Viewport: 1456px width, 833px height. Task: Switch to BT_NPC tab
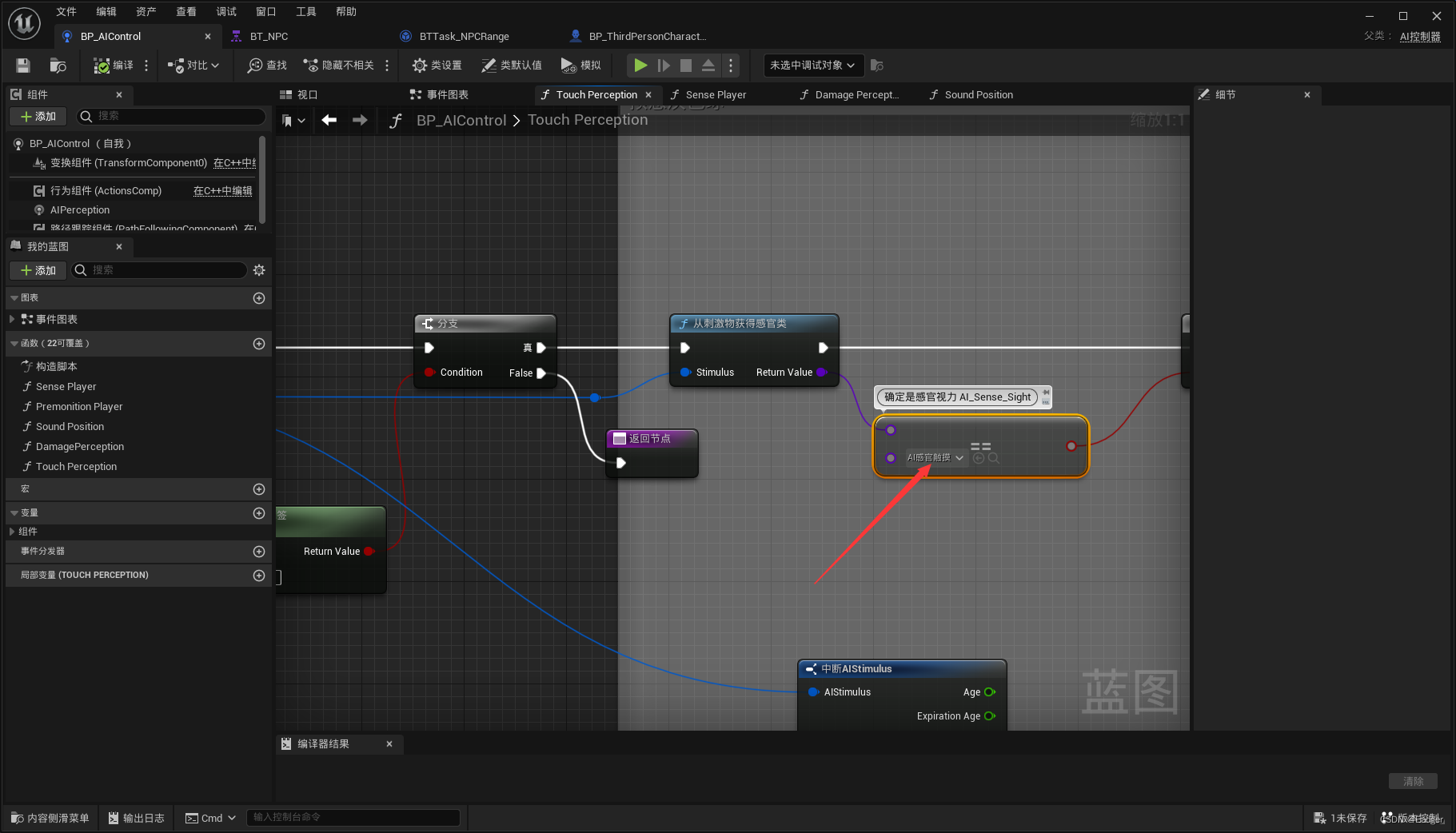click(269, 37)
